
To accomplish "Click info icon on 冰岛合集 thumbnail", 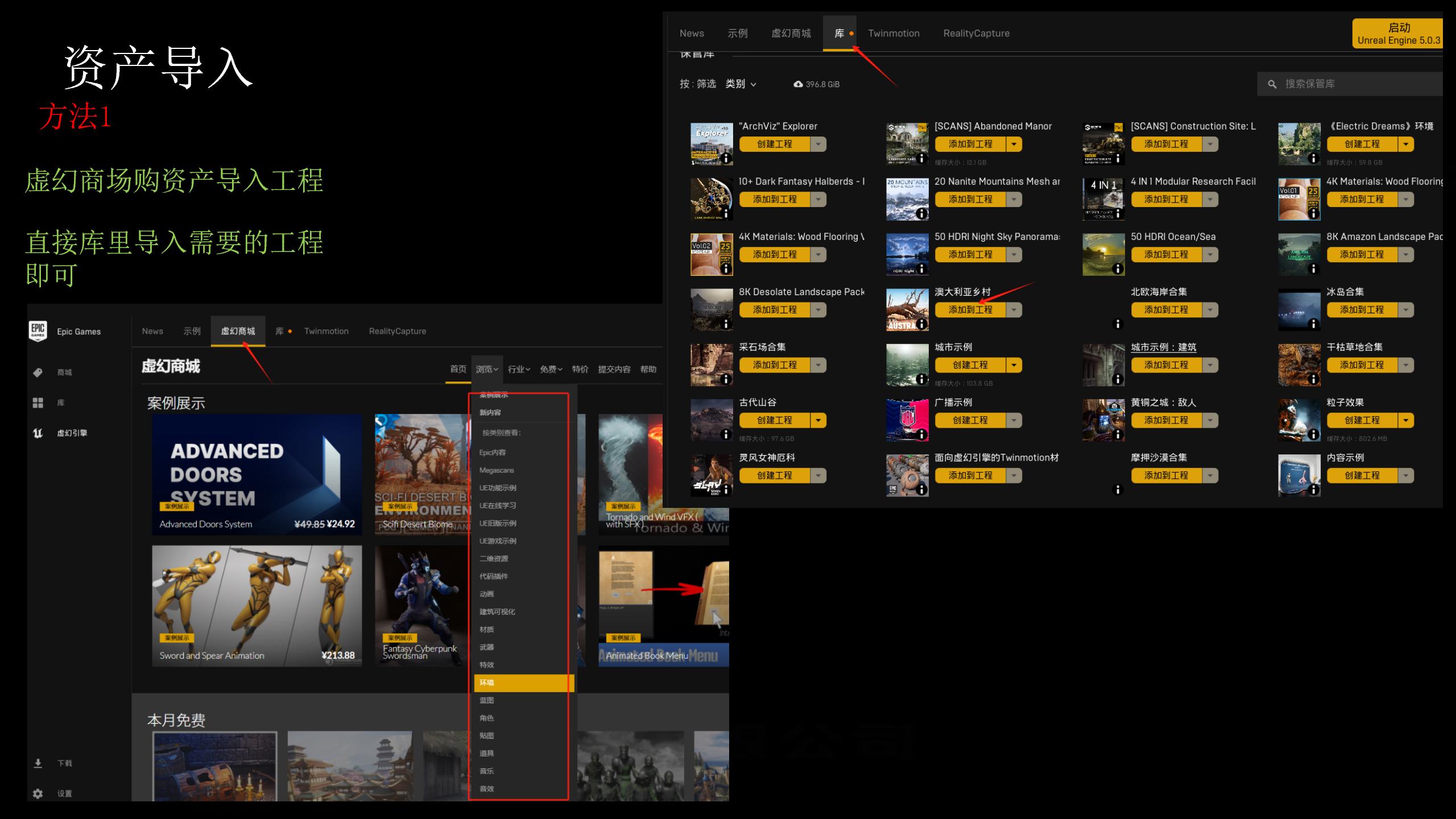I will tap(1313, 324).
